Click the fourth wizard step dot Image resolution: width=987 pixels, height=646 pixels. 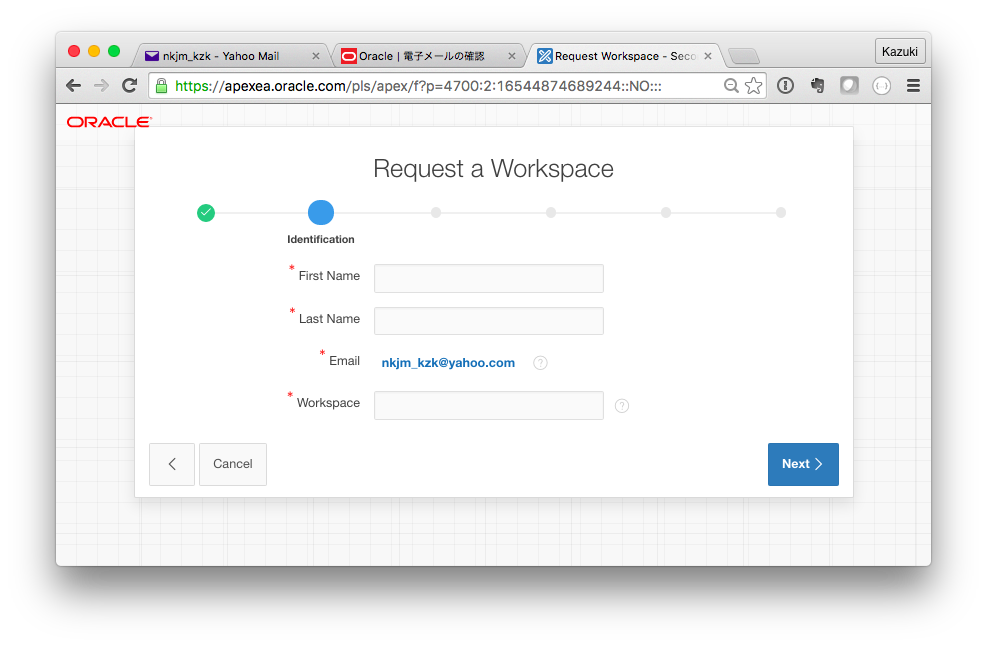tap(551, 213)
